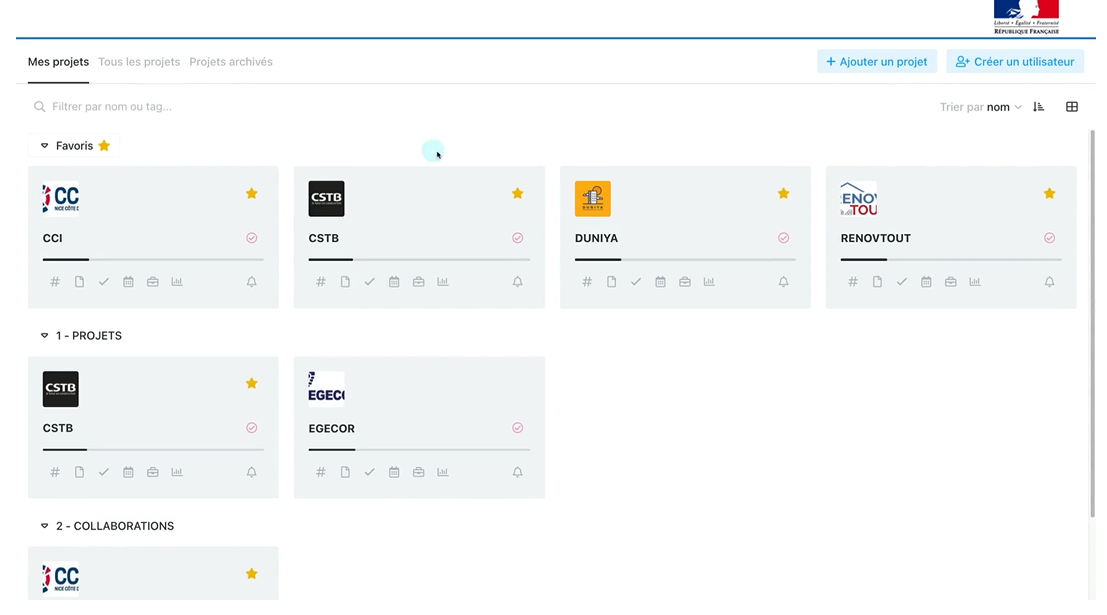Click the documents icon on the CSTB favorite card
The width and height of the screenshot is (1107, 615).
coord(345,281)
